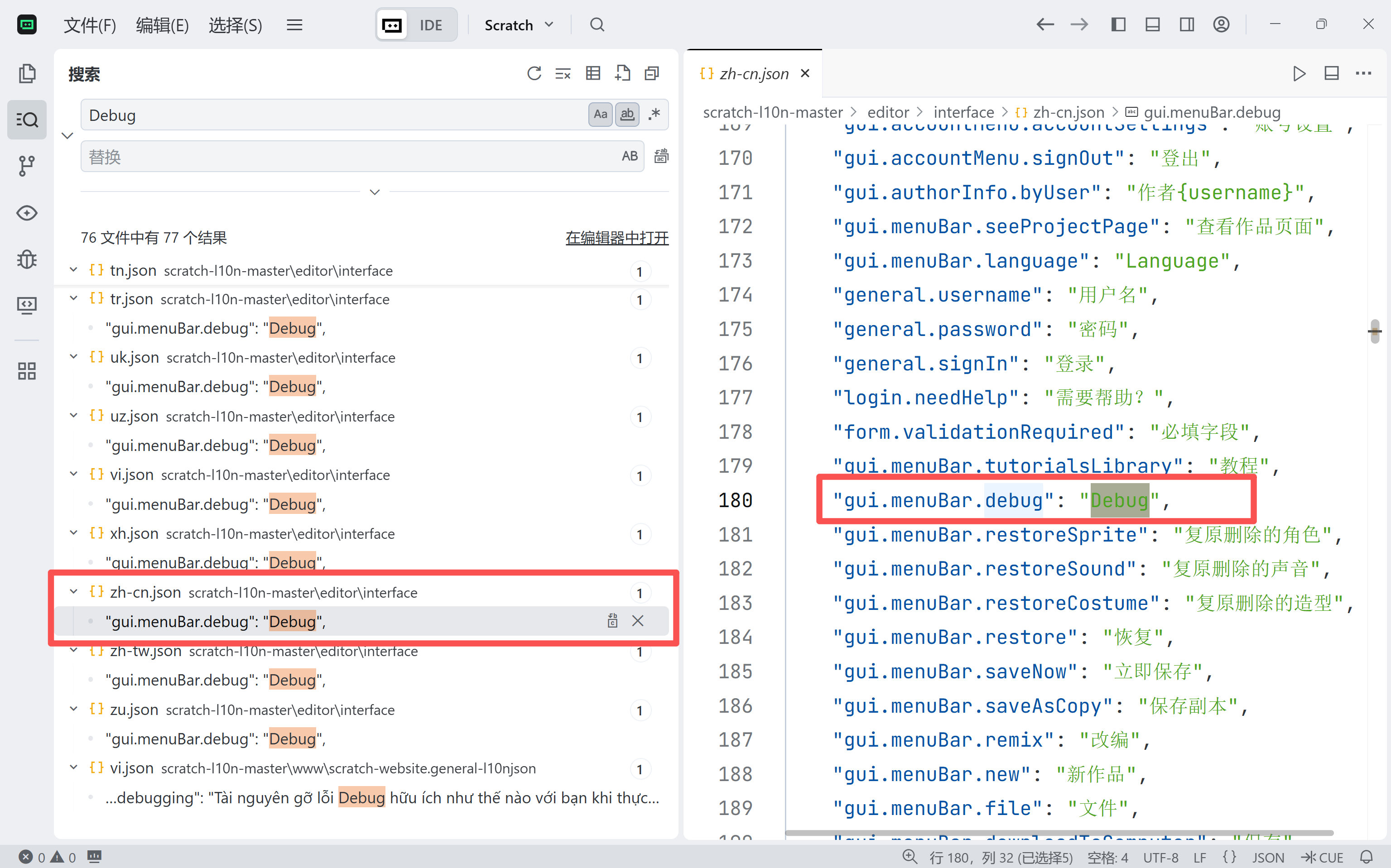Expand search details chevron below replace field
The width and height of the screenshot is (1391, 868).
coord(375,192)
